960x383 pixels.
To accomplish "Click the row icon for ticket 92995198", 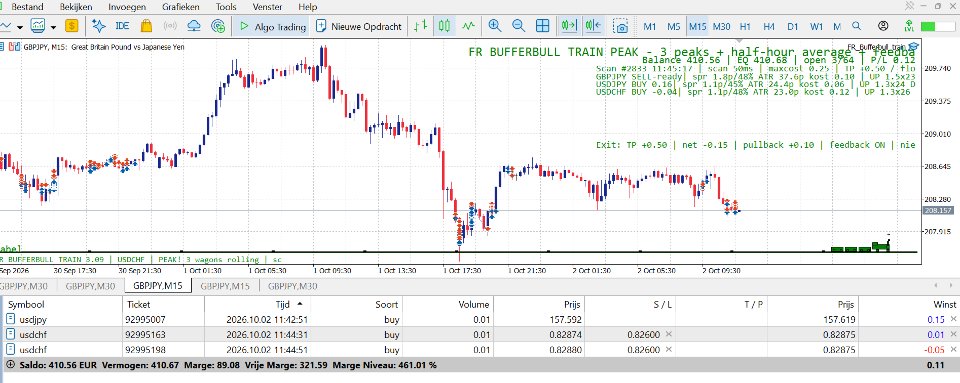I will [11, 350].
